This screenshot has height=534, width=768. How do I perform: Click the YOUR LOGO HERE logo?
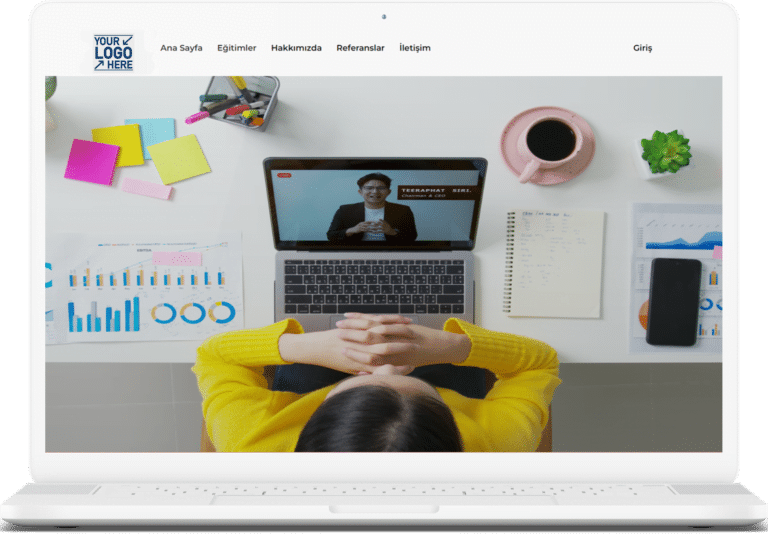click(113, 52)
